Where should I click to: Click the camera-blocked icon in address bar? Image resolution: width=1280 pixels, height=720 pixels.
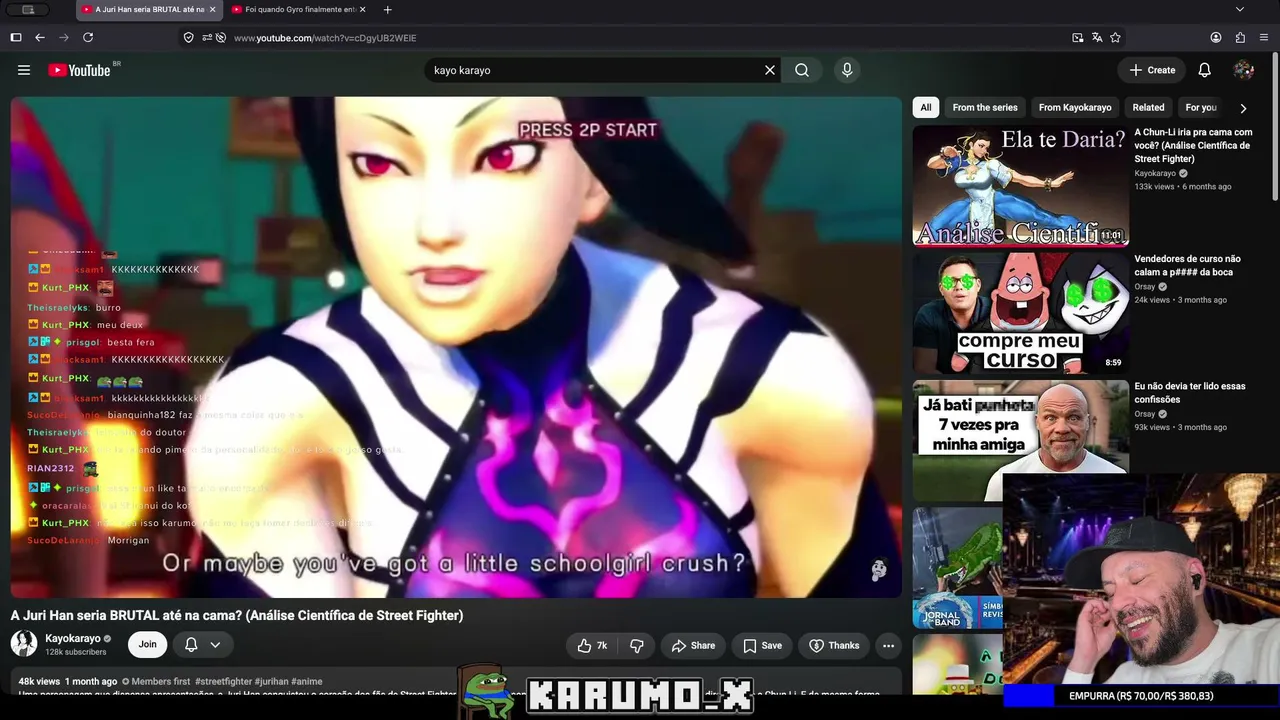(x=221, y=38)
